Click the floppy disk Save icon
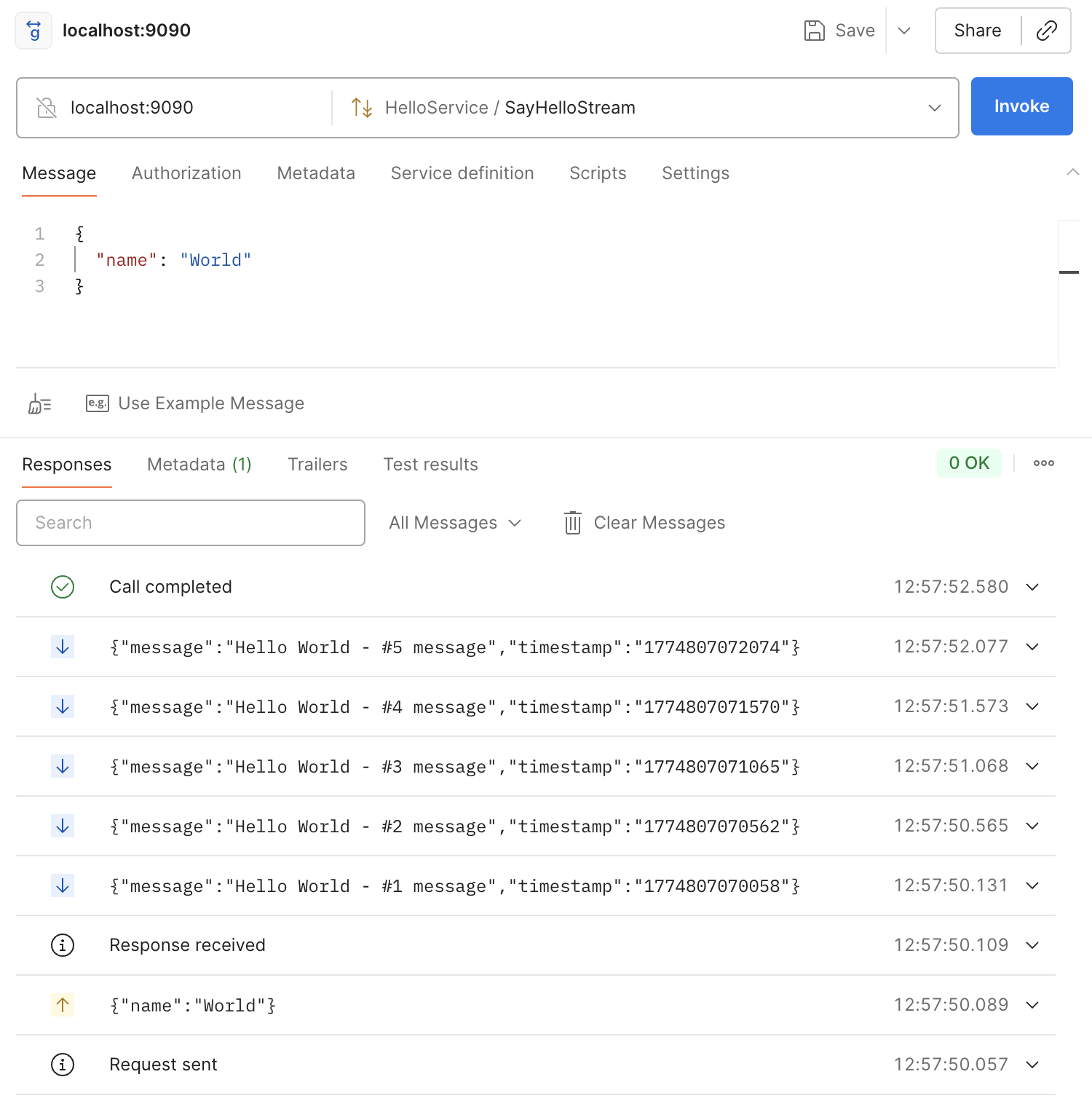The width and height of the screenshot is (1092, 1101). 814,31
